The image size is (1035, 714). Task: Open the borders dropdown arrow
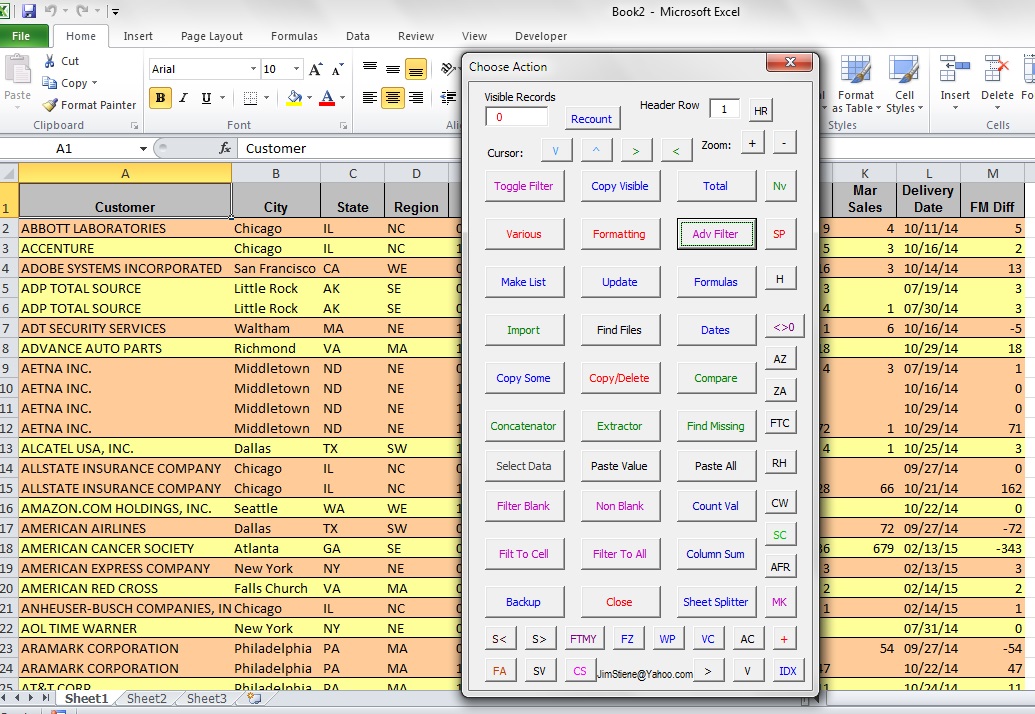click(x=267, y=98)
